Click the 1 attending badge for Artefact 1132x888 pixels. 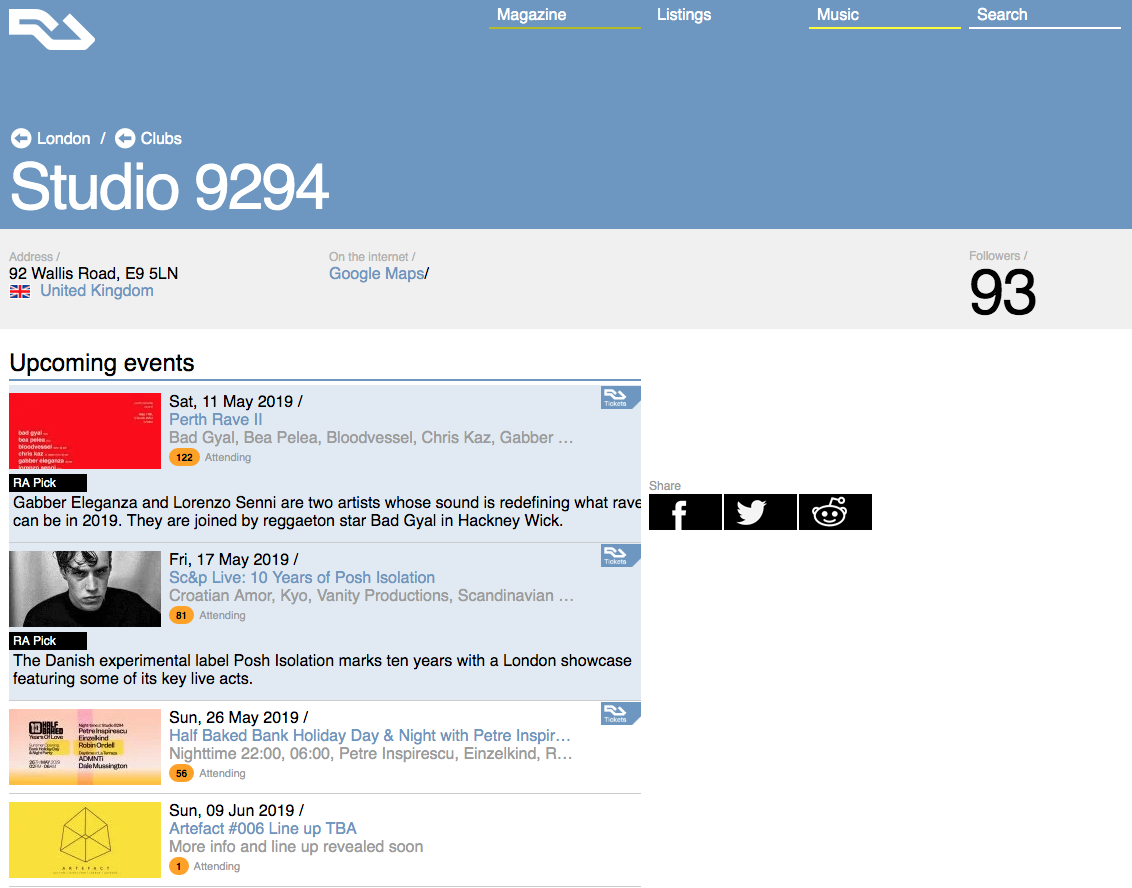(178, 866)
